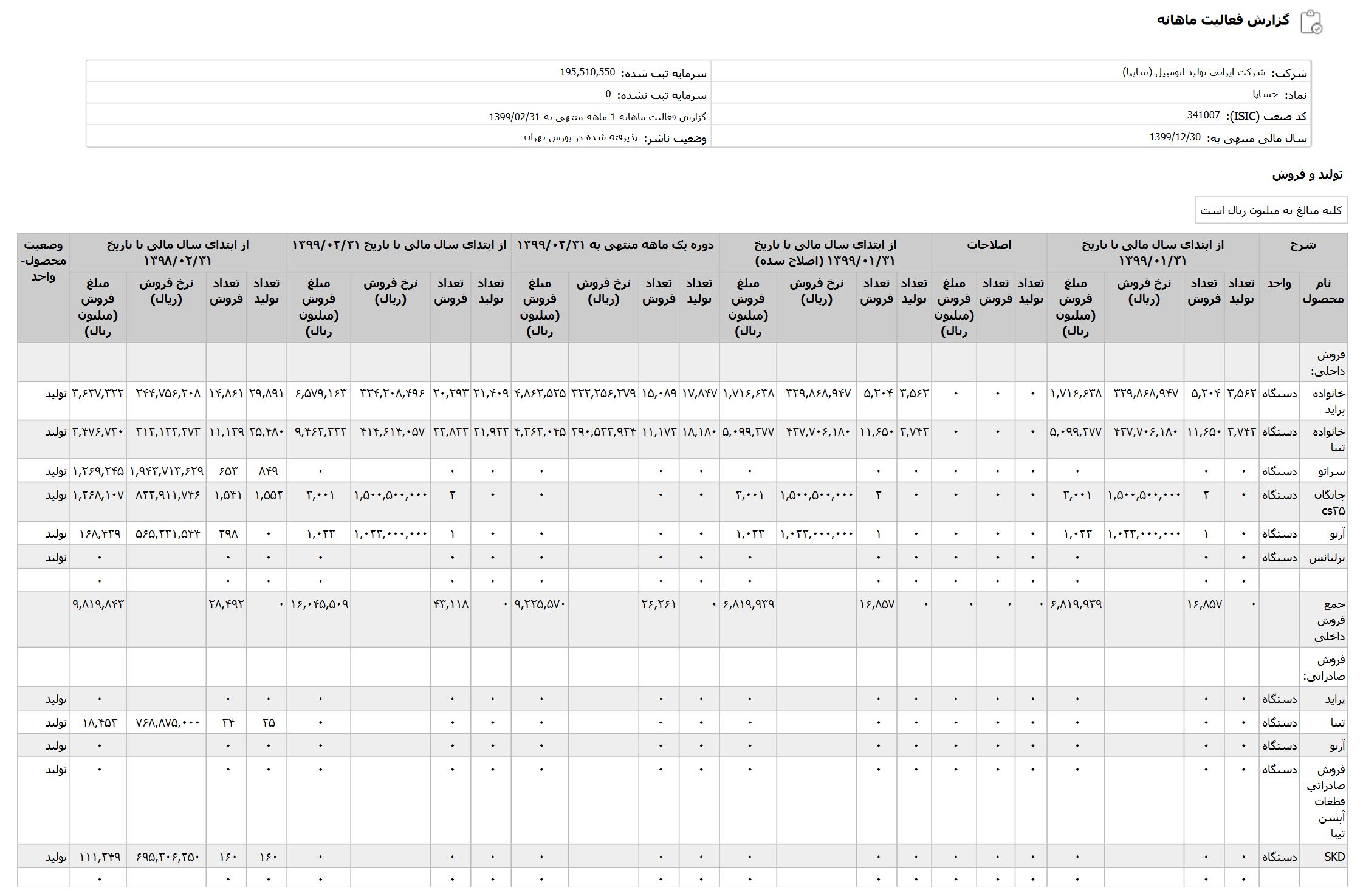Select the SKD export row label
Screen dimensions: 1363x896
(1334, 857)
